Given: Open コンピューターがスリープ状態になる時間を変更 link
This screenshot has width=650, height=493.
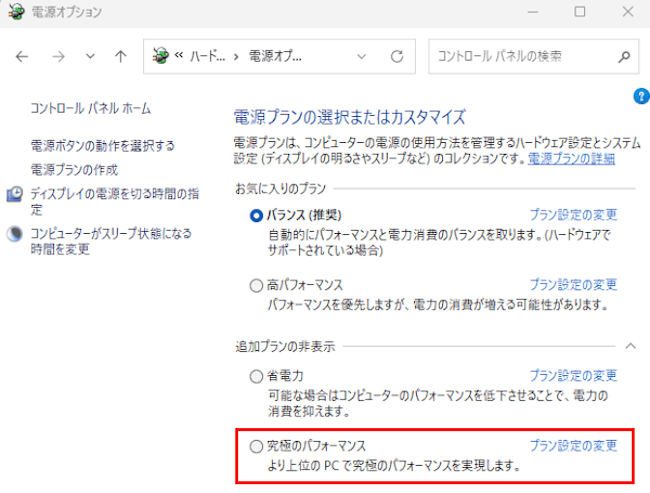Looking at the screenshot, I should [x=111, y=241].
